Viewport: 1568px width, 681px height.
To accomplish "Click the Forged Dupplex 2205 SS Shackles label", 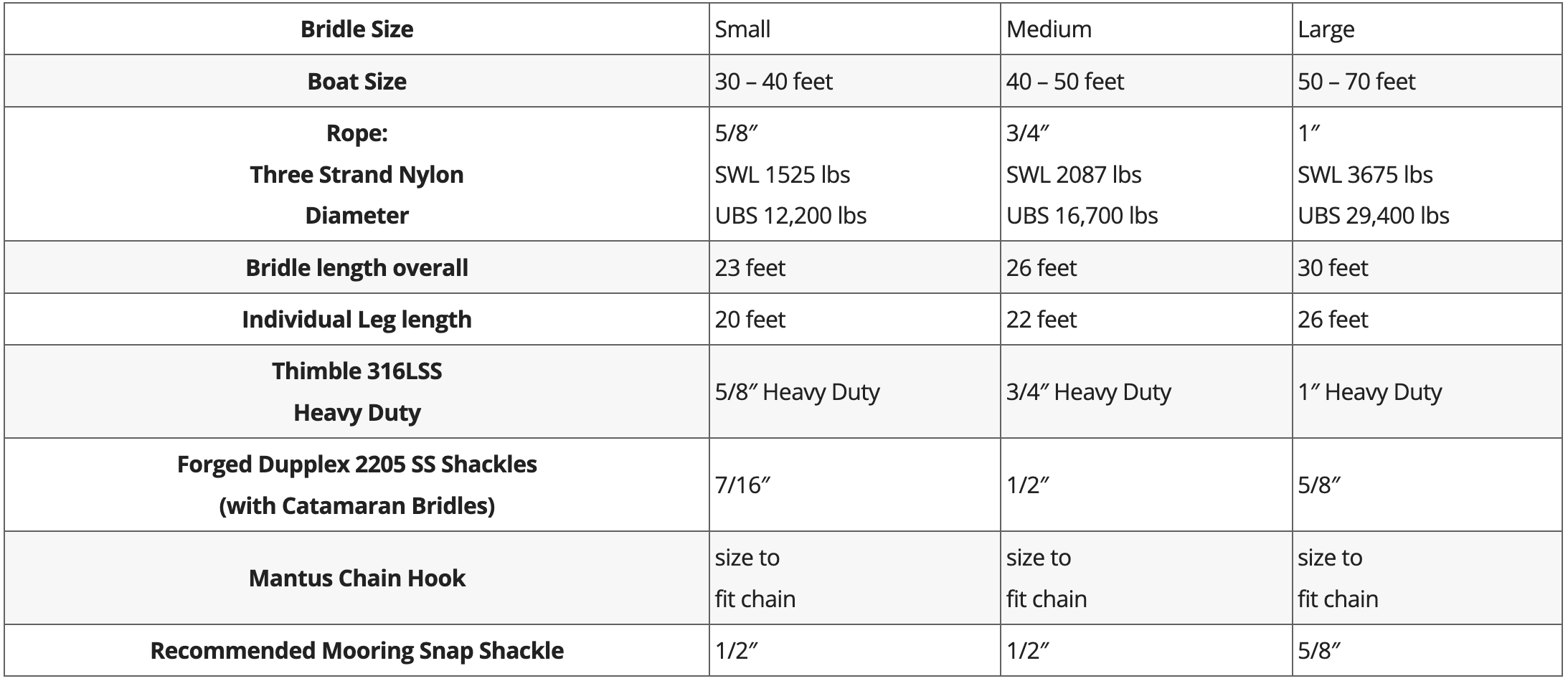I will point(356,464).
